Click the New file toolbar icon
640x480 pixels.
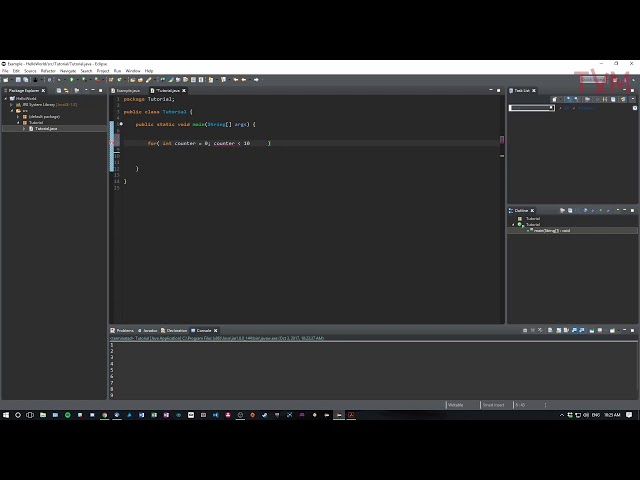(6, 80)
